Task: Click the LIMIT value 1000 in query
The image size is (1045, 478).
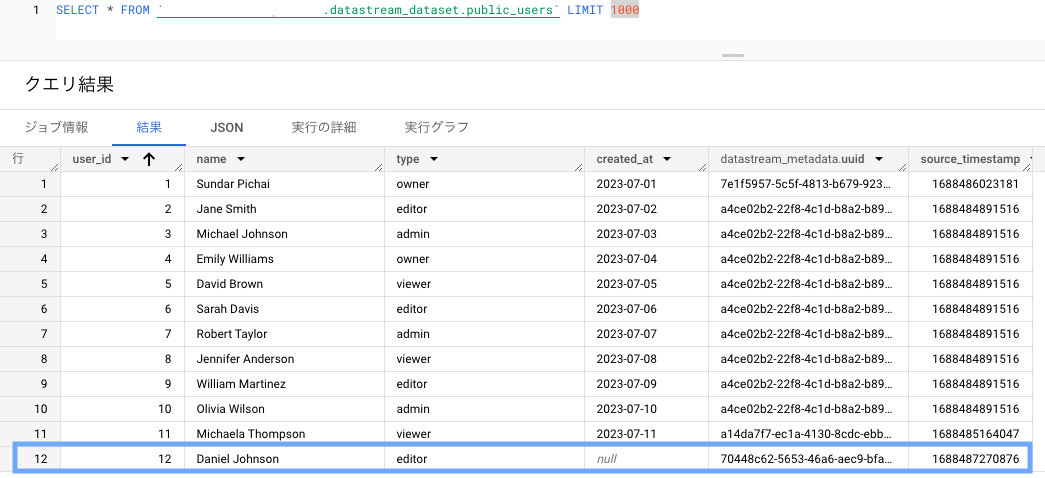Action: [x=625, y=11]
